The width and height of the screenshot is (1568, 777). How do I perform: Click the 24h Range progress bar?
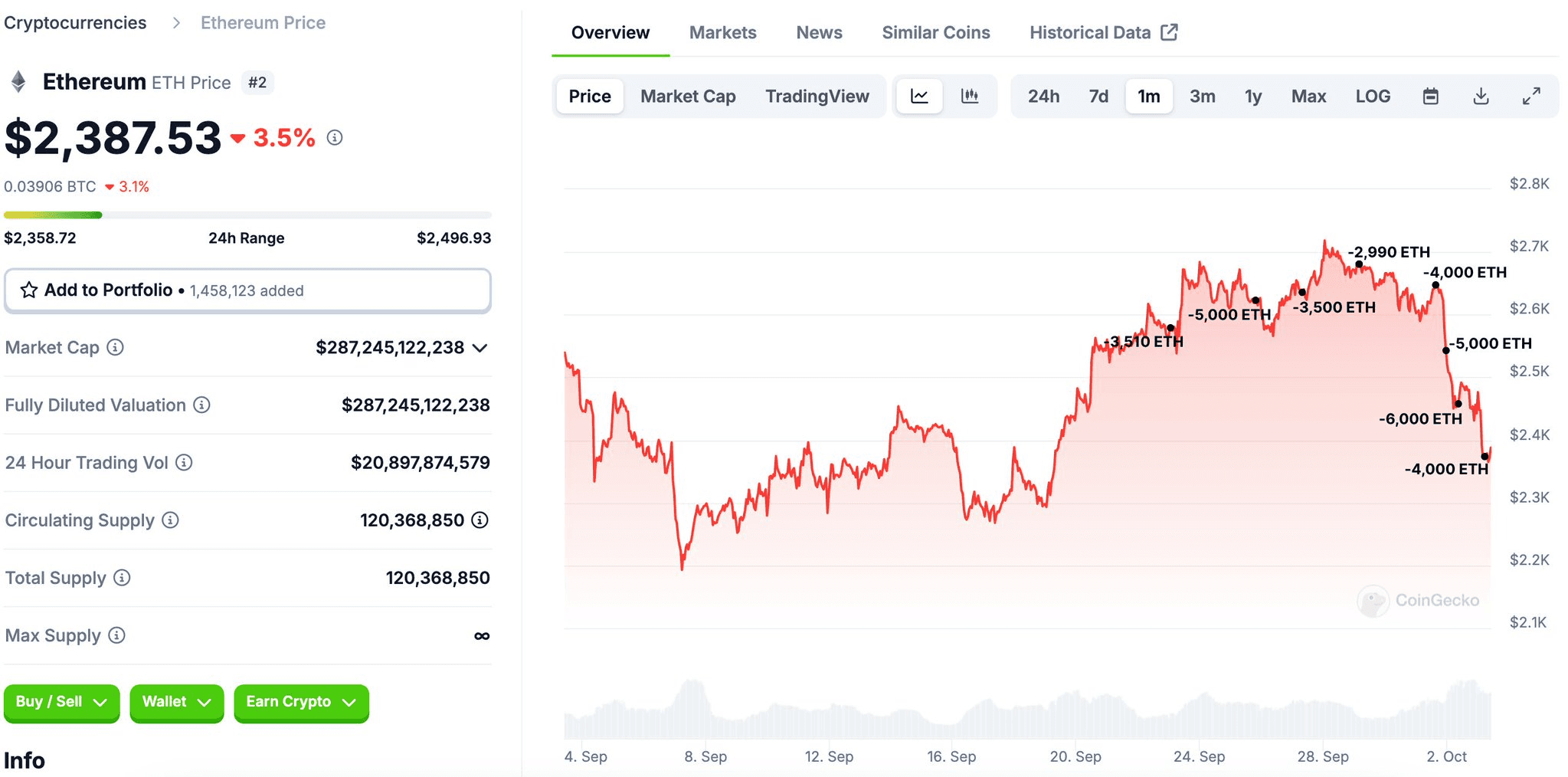tap(247, 215)
